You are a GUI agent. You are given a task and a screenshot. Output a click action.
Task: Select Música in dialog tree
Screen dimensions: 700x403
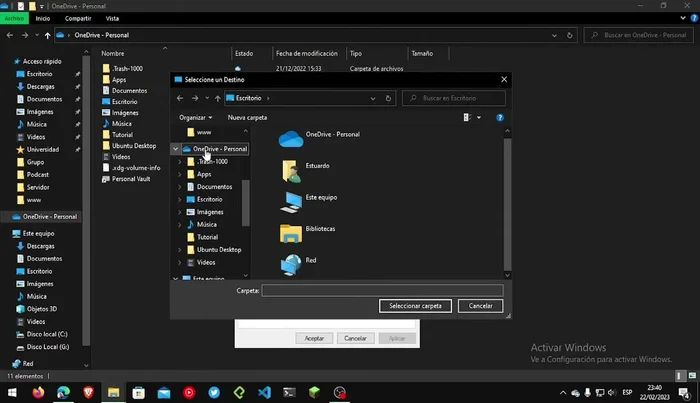tap(207, 224)
